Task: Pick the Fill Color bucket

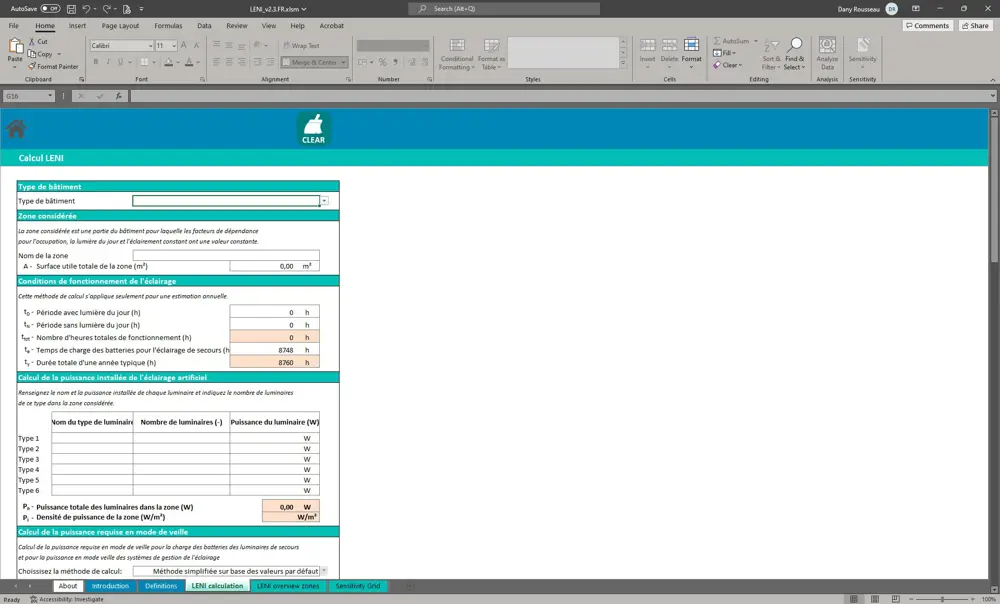Action: 168,62
